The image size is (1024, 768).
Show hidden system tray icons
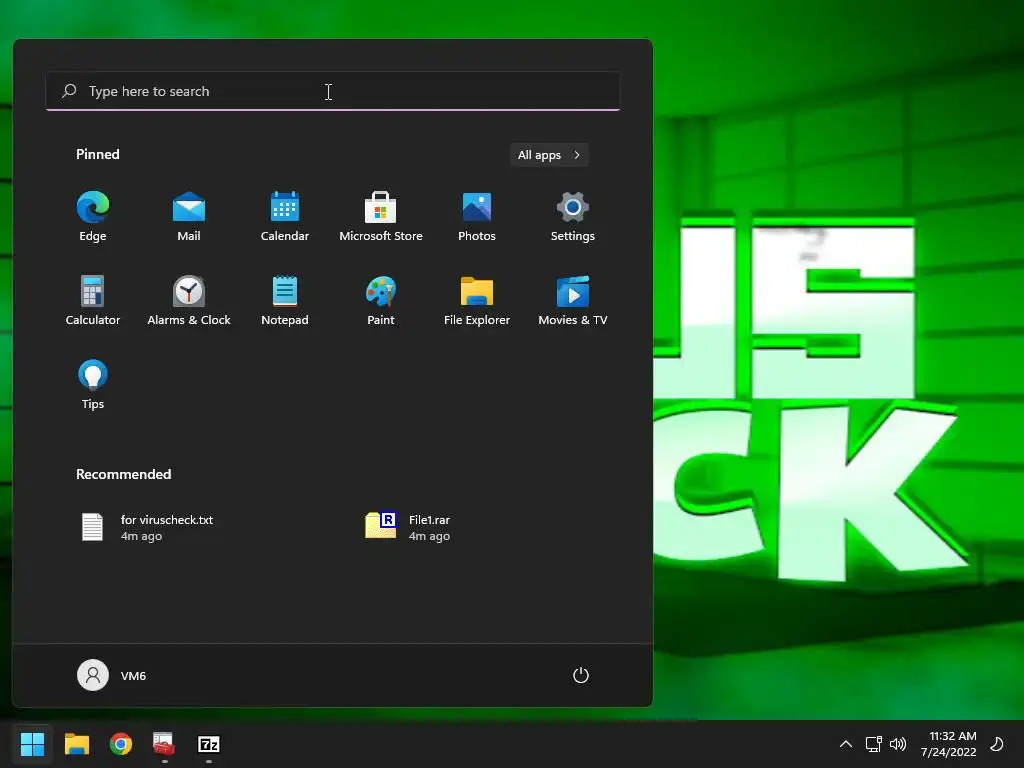(846, 744)
